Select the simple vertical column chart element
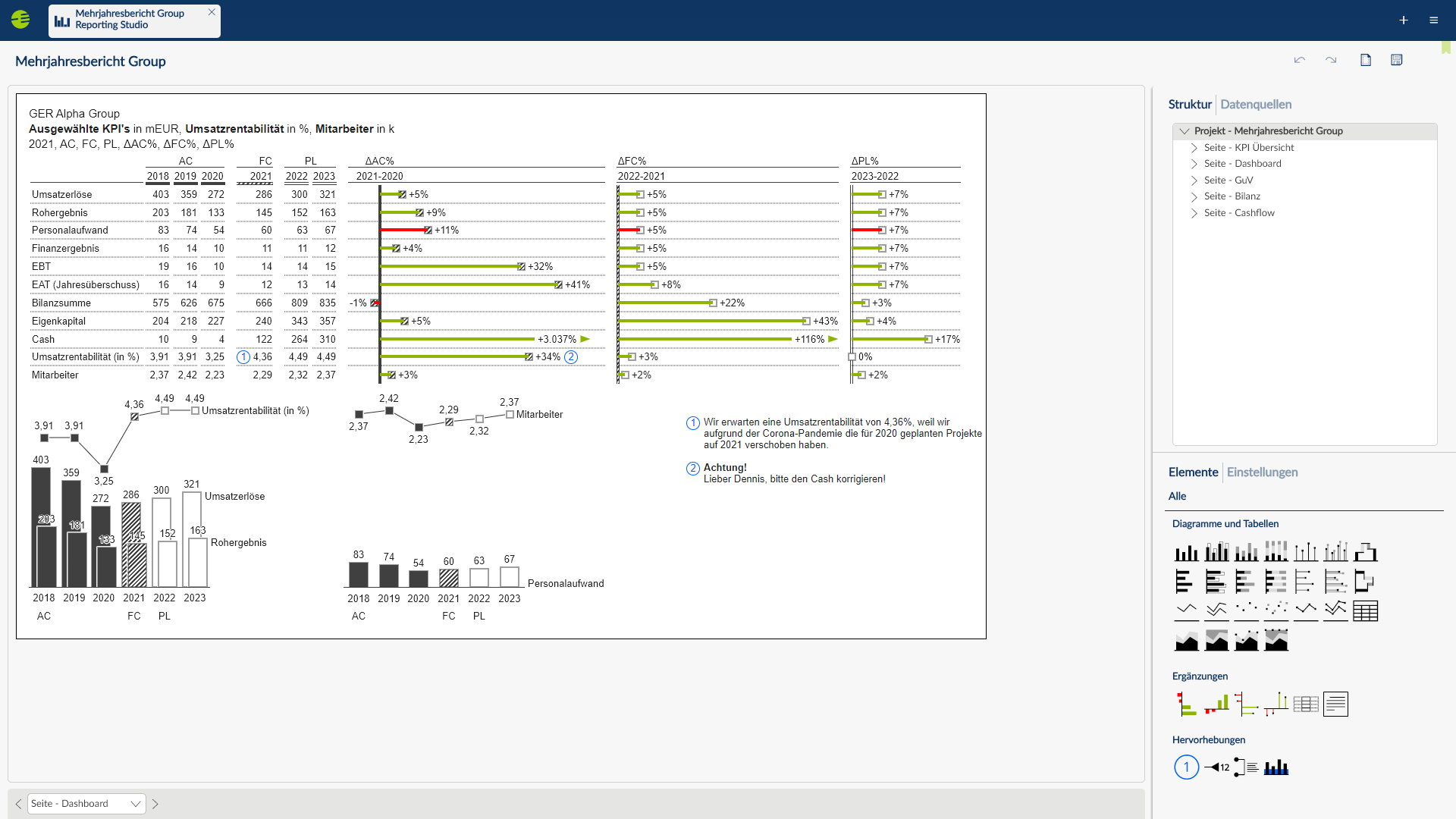1456x819 pixels. [x=1186, y=552]
